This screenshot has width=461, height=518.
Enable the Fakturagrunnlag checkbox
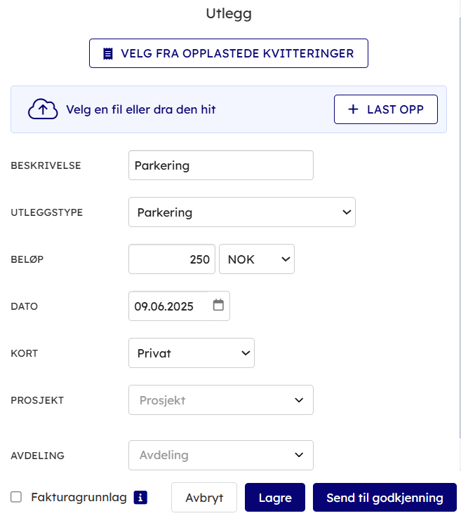(16, 497)
